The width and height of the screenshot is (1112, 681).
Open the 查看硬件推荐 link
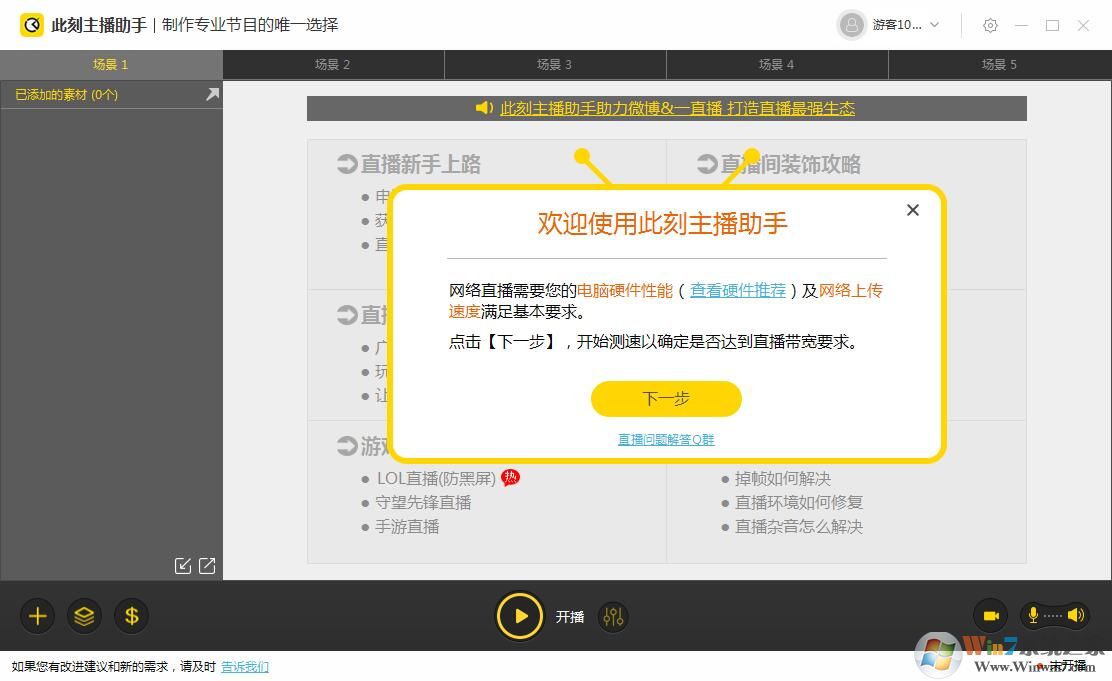[737, 290]
